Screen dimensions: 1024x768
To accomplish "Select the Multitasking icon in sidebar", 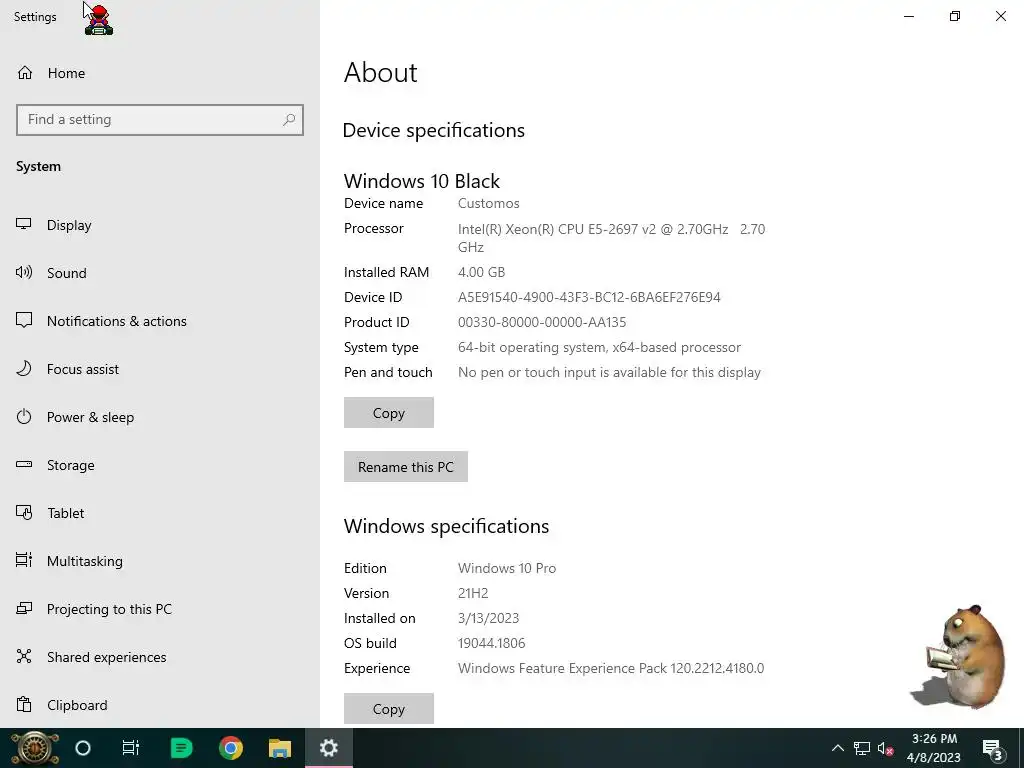I will [24, 560].
